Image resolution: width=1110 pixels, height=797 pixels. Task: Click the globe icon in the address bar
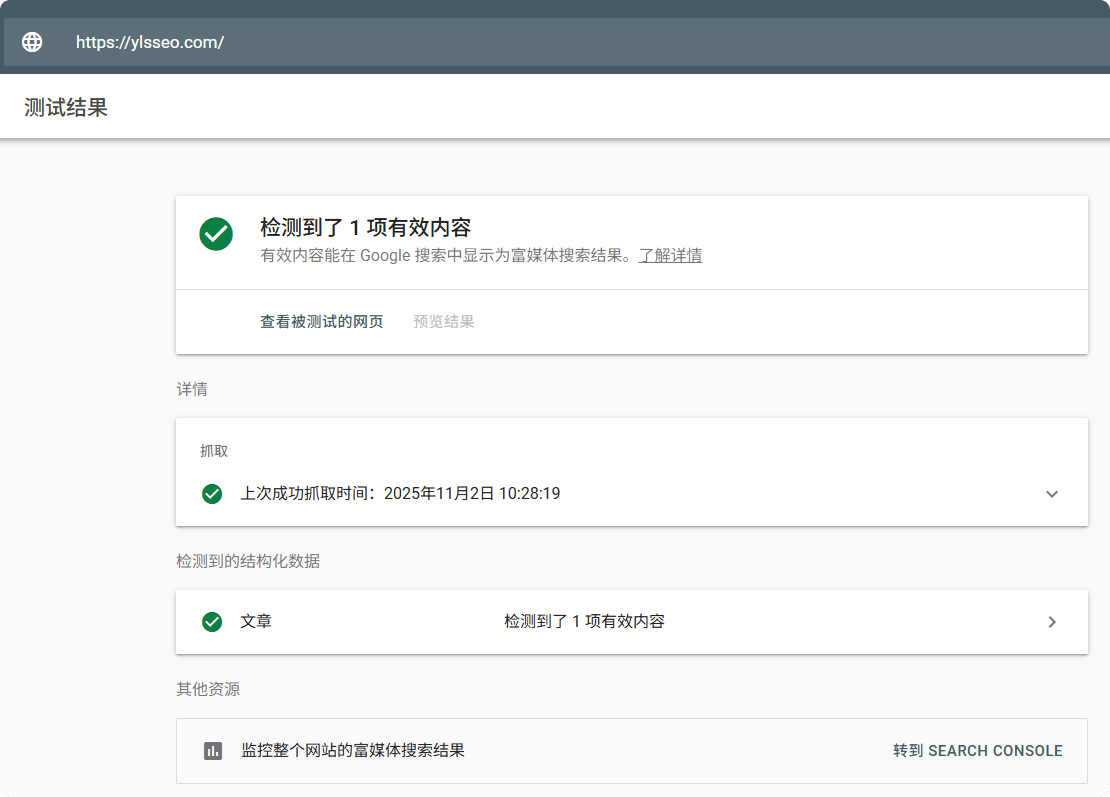[31, 41]
